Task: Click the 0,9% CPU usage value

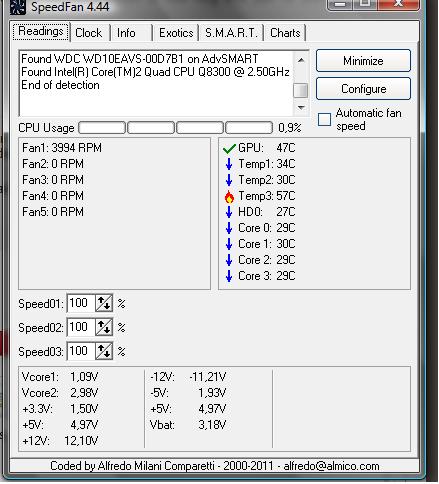Action: pyautogui.click(x=290, y=128)
